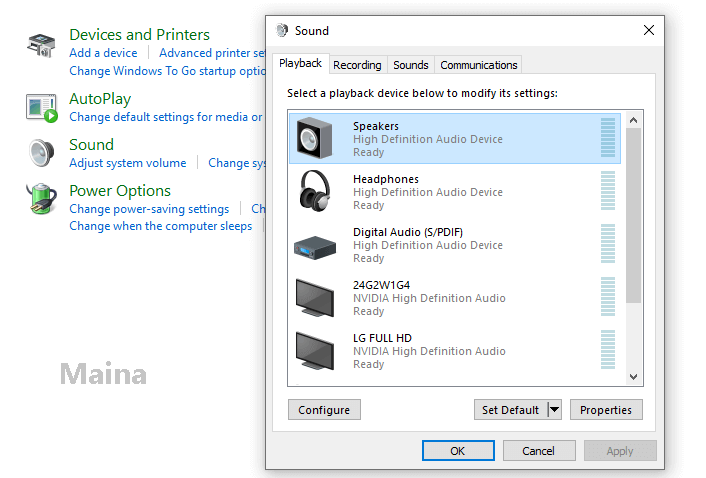
Task: Click the Change system sounds link
Action: (x=237, y=163)
